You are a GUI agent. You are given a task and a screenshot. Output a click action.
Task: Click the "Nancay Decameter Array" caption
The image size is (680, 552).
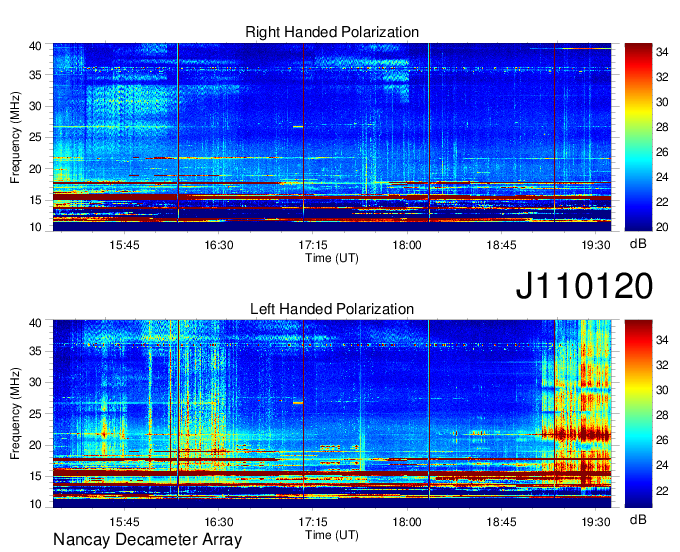coord(147,540)
